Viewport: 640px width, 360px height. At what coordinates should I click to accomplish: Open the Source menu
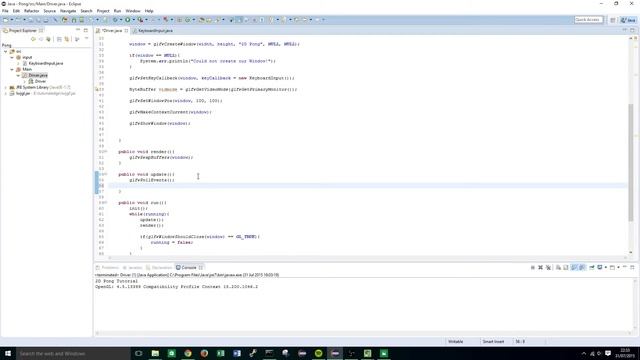[49, 11]
